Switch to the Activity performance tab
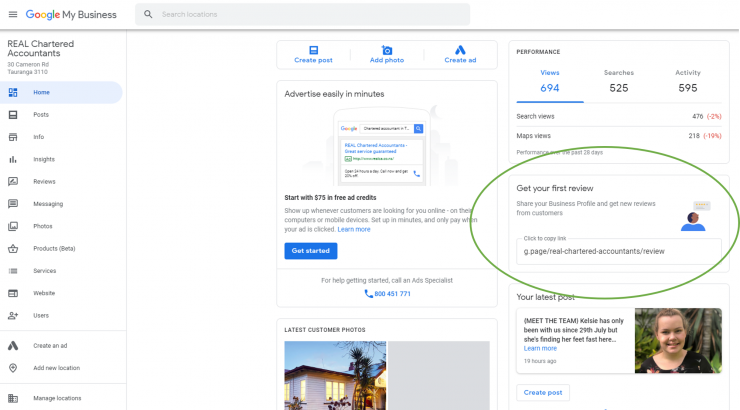The width and height of the screenshot is (740, 410). pyautogui.click(x=688, y=81)
